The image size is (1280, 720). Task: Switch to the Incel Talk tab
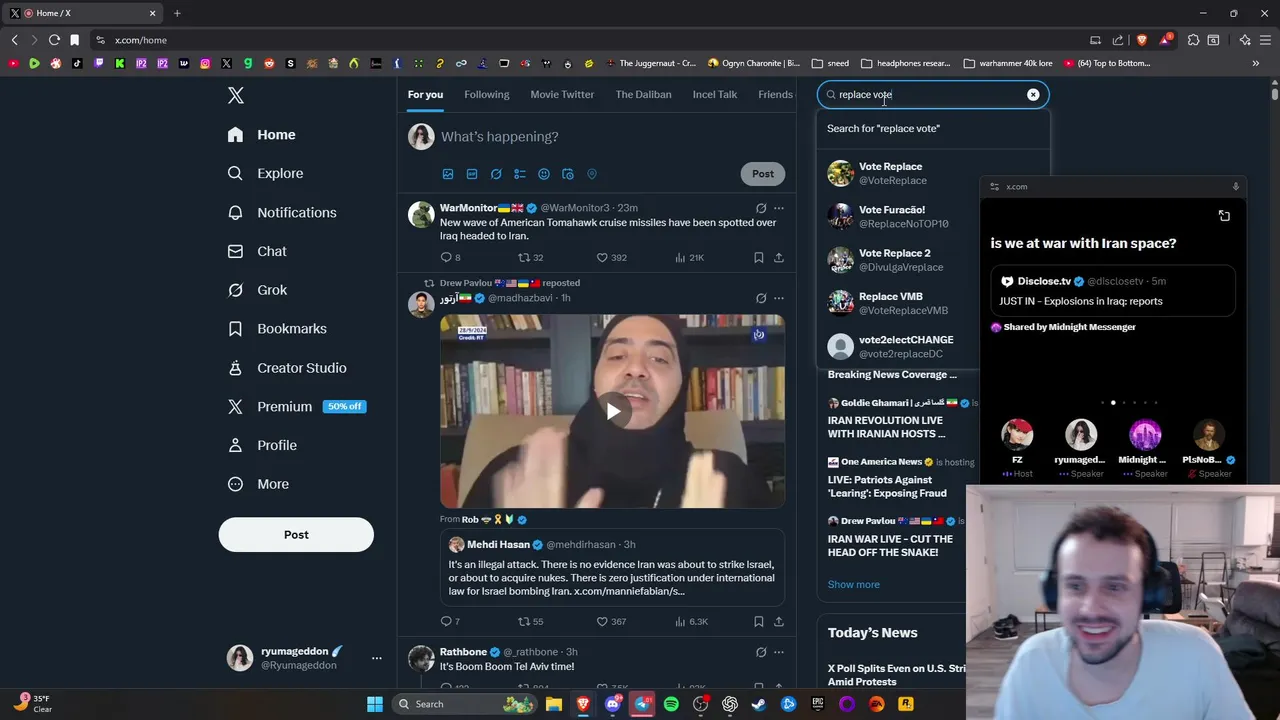(x=715, y=94)
